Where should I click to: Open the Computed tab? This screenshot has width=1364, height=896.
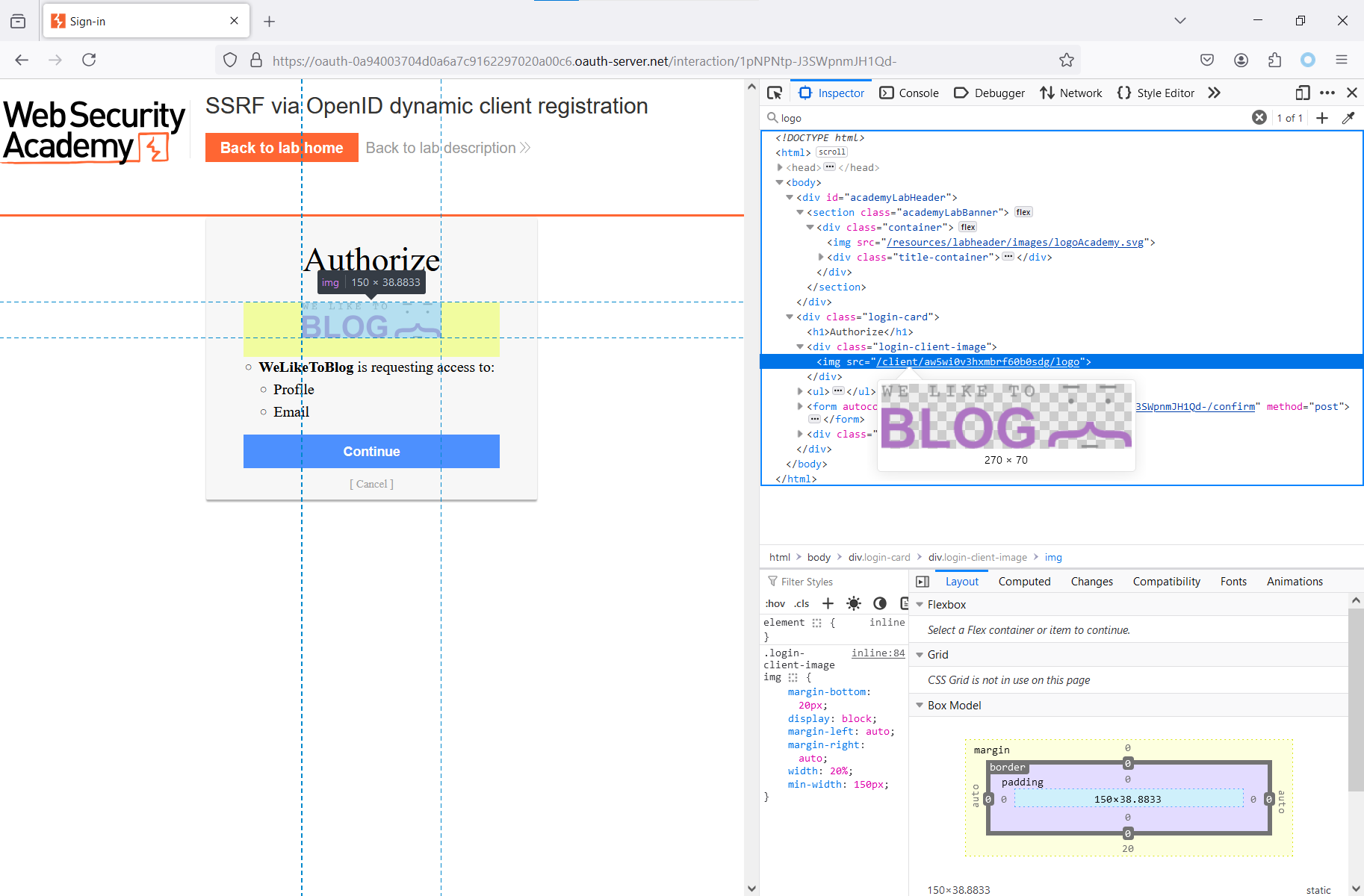pyautogui.click(x=1024, y=582)
